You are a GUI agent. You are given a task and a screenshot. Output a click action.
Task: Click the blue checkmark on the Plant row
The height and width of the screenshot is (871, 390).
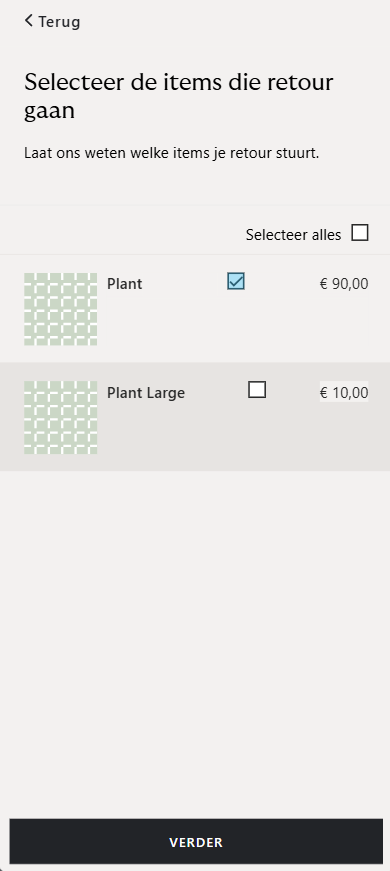point(236,282)
